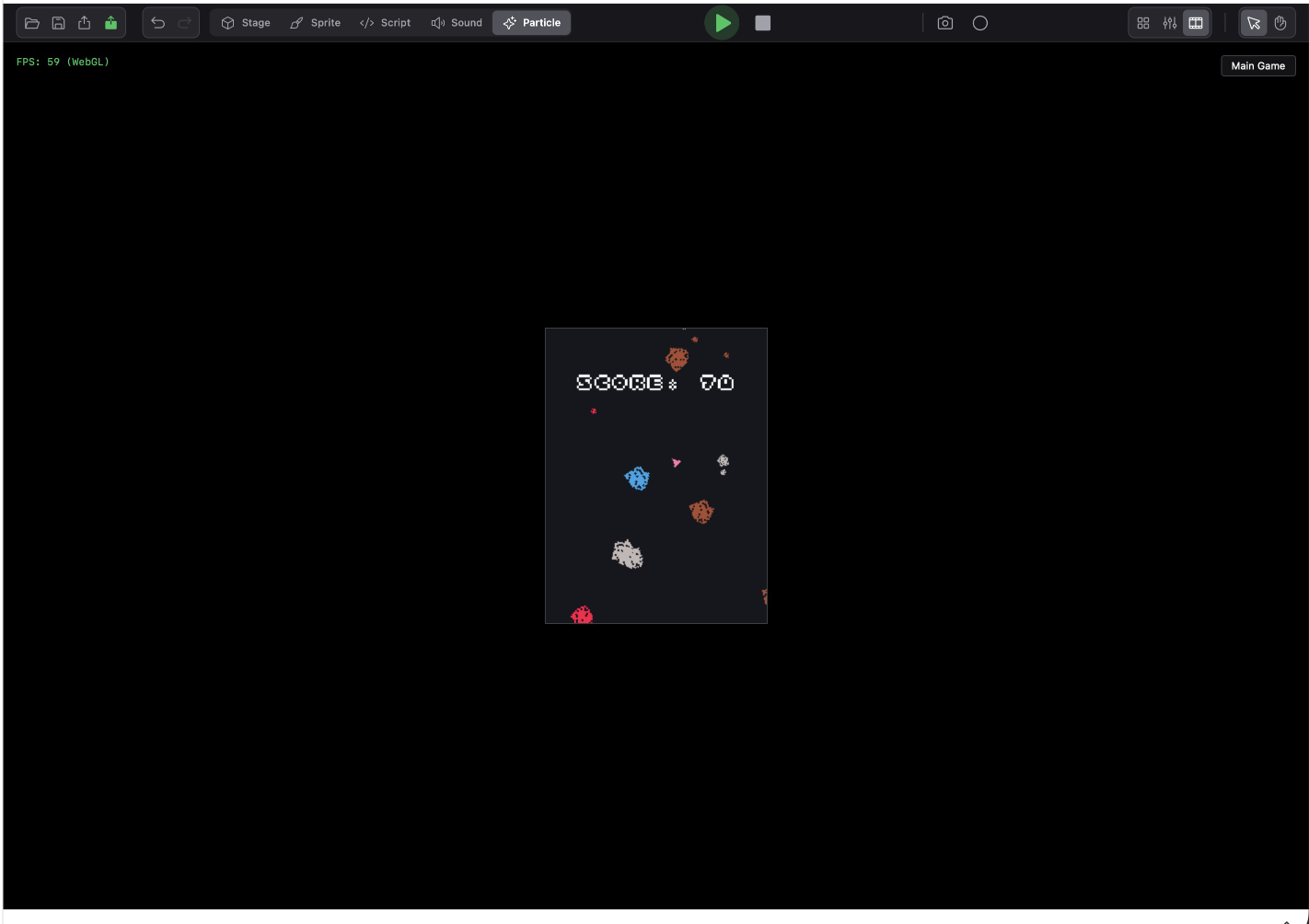Start the game with green play button

723,23
